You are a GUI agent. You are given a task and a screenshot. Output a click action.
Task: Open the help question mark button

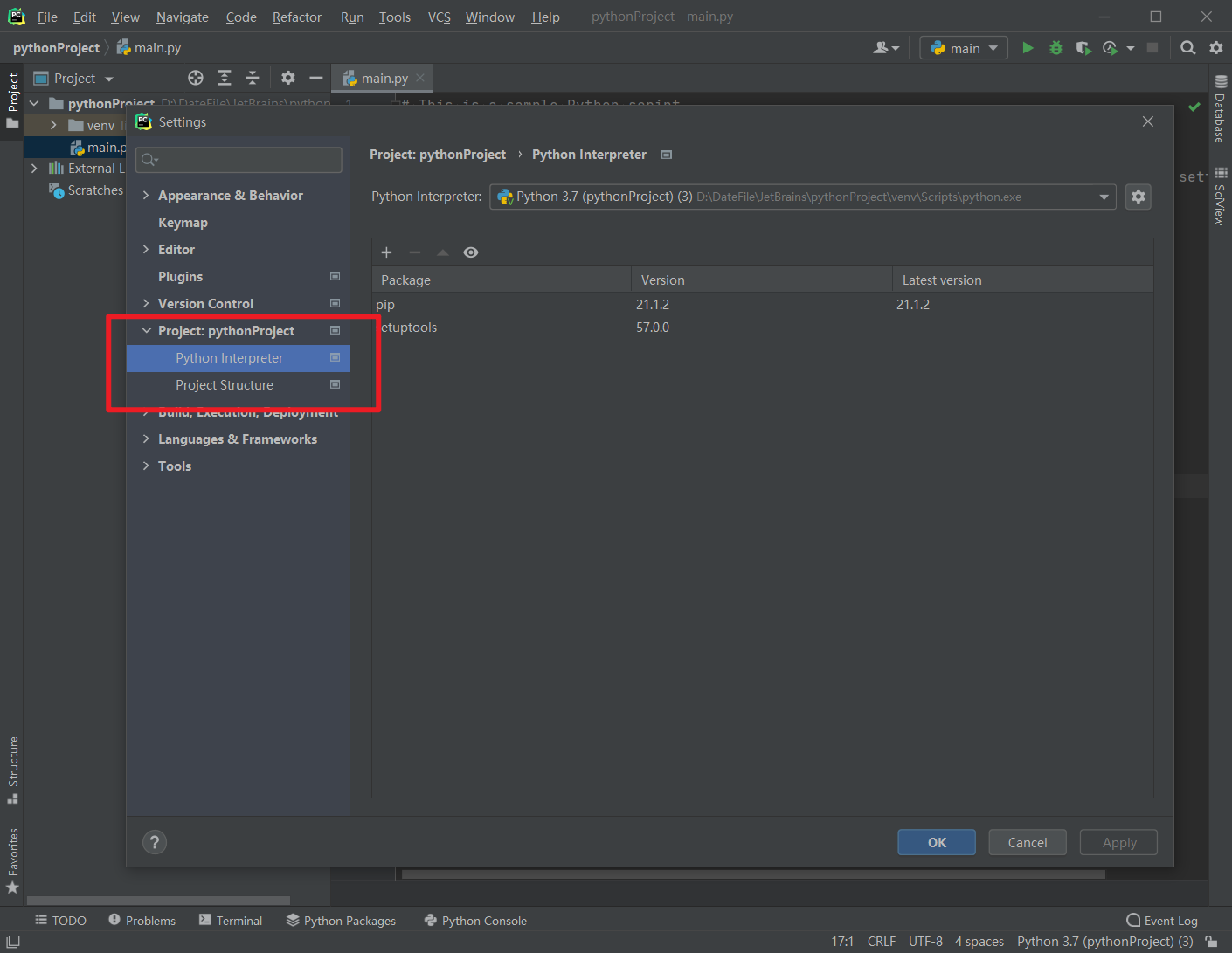coord(155,842)
